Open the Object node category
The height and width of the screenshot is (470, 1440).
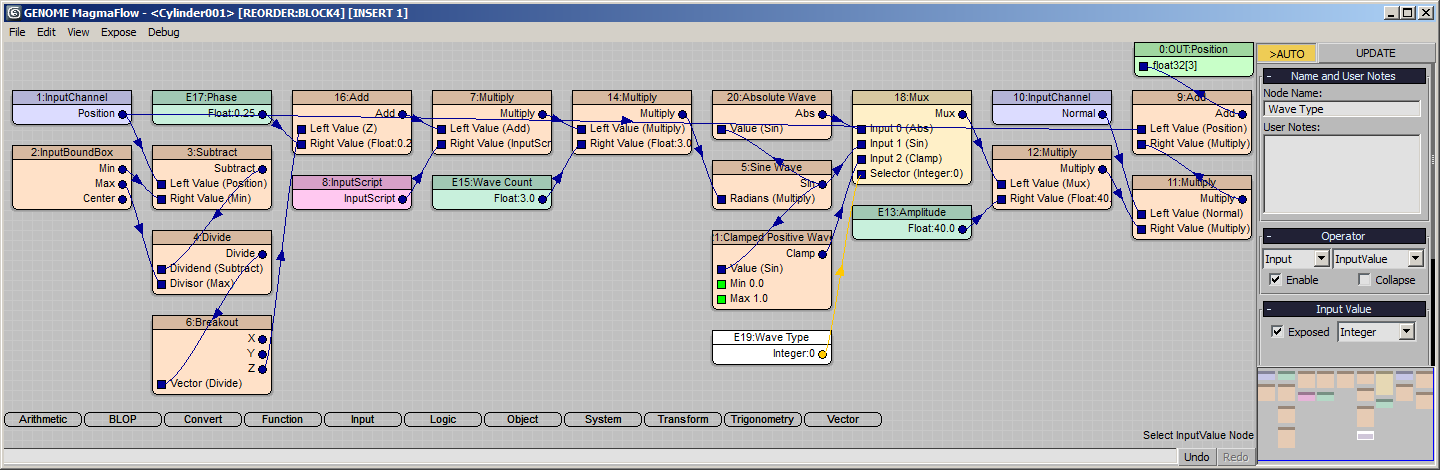pos(523,419)
